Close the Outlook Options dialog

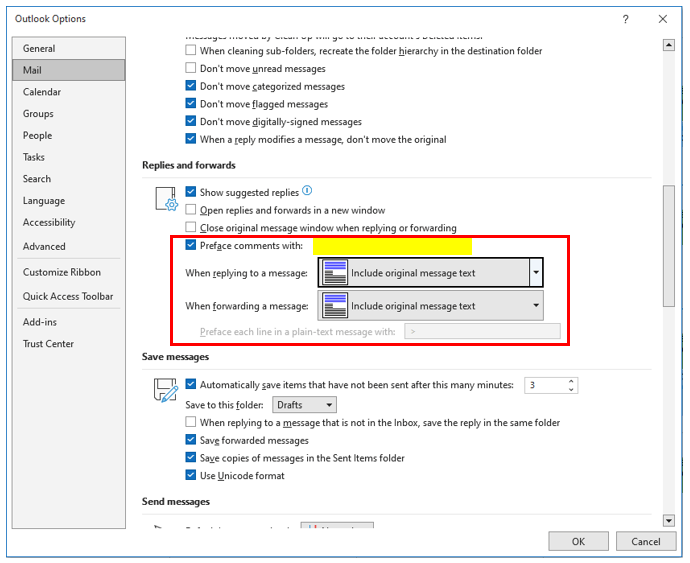point(663,19)
